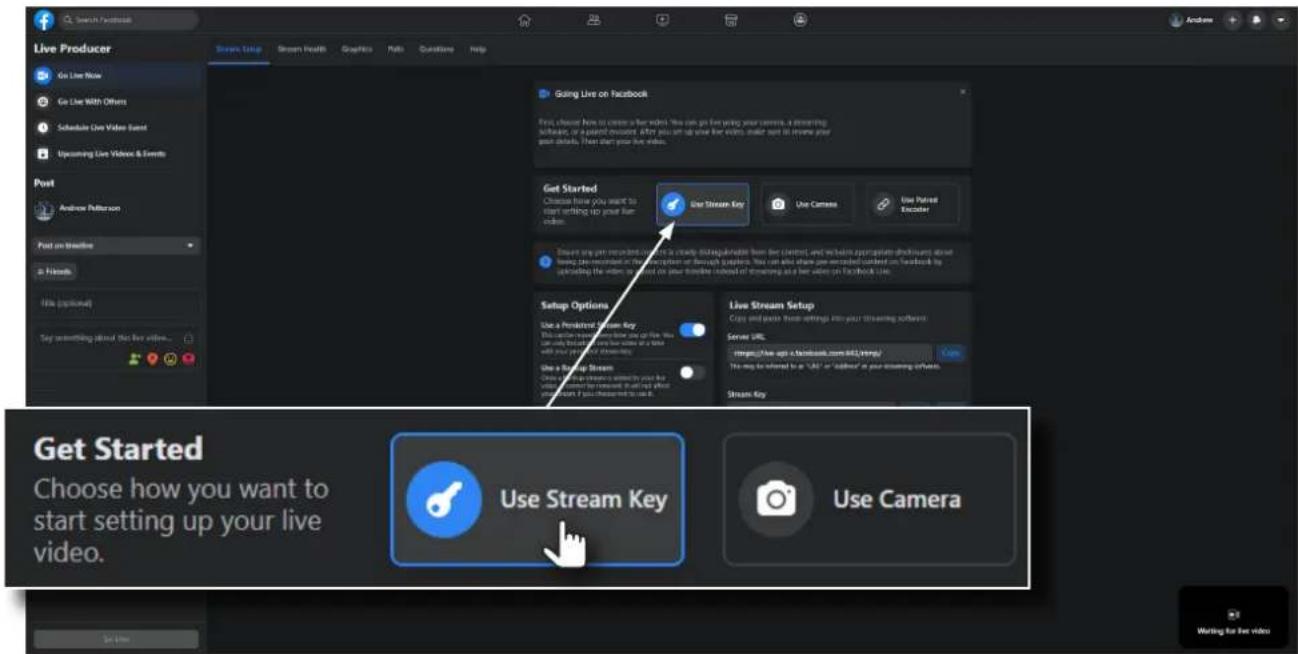The width and height of the screenshot is (1298, 654).
Task: Select Go Live Now in Live Producer sidebar
Action: 117,75
